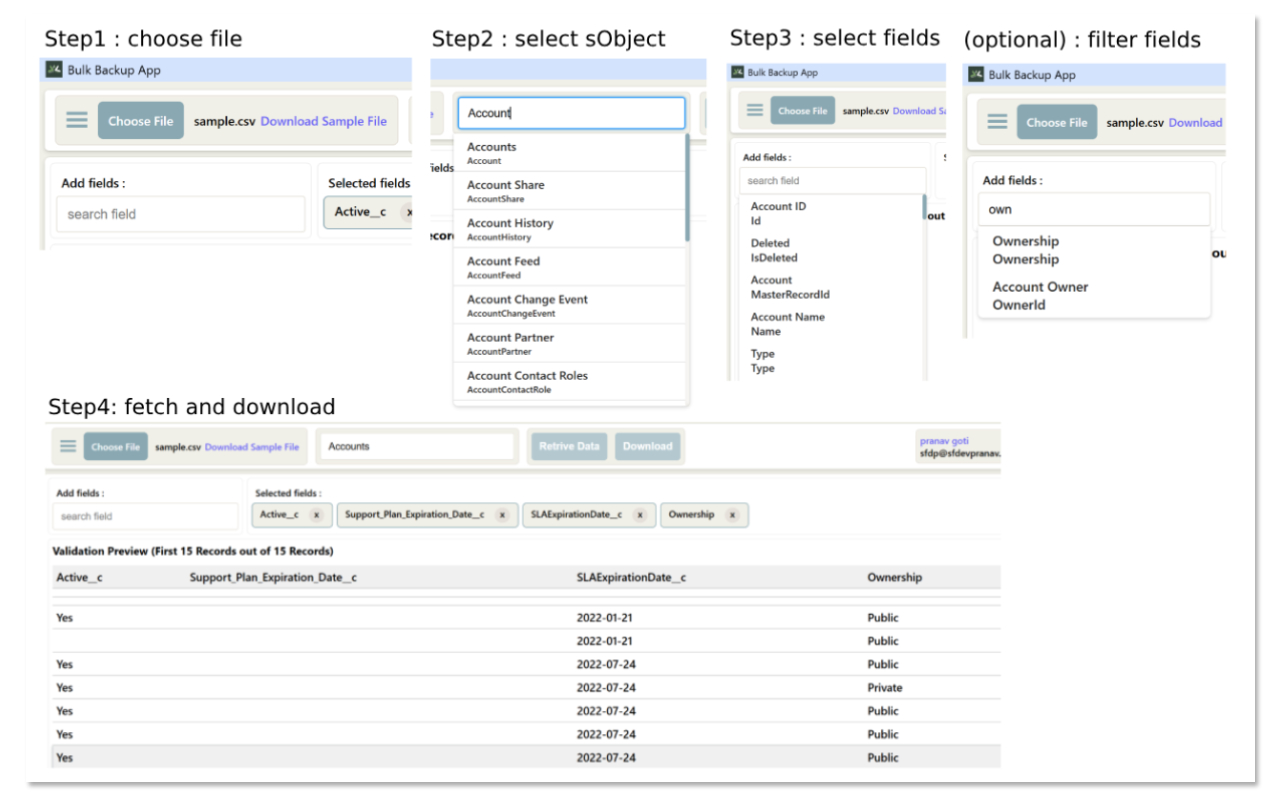Click the Retrive Data button
Screen dimensions: 1280x800
(x=569, y=446)
